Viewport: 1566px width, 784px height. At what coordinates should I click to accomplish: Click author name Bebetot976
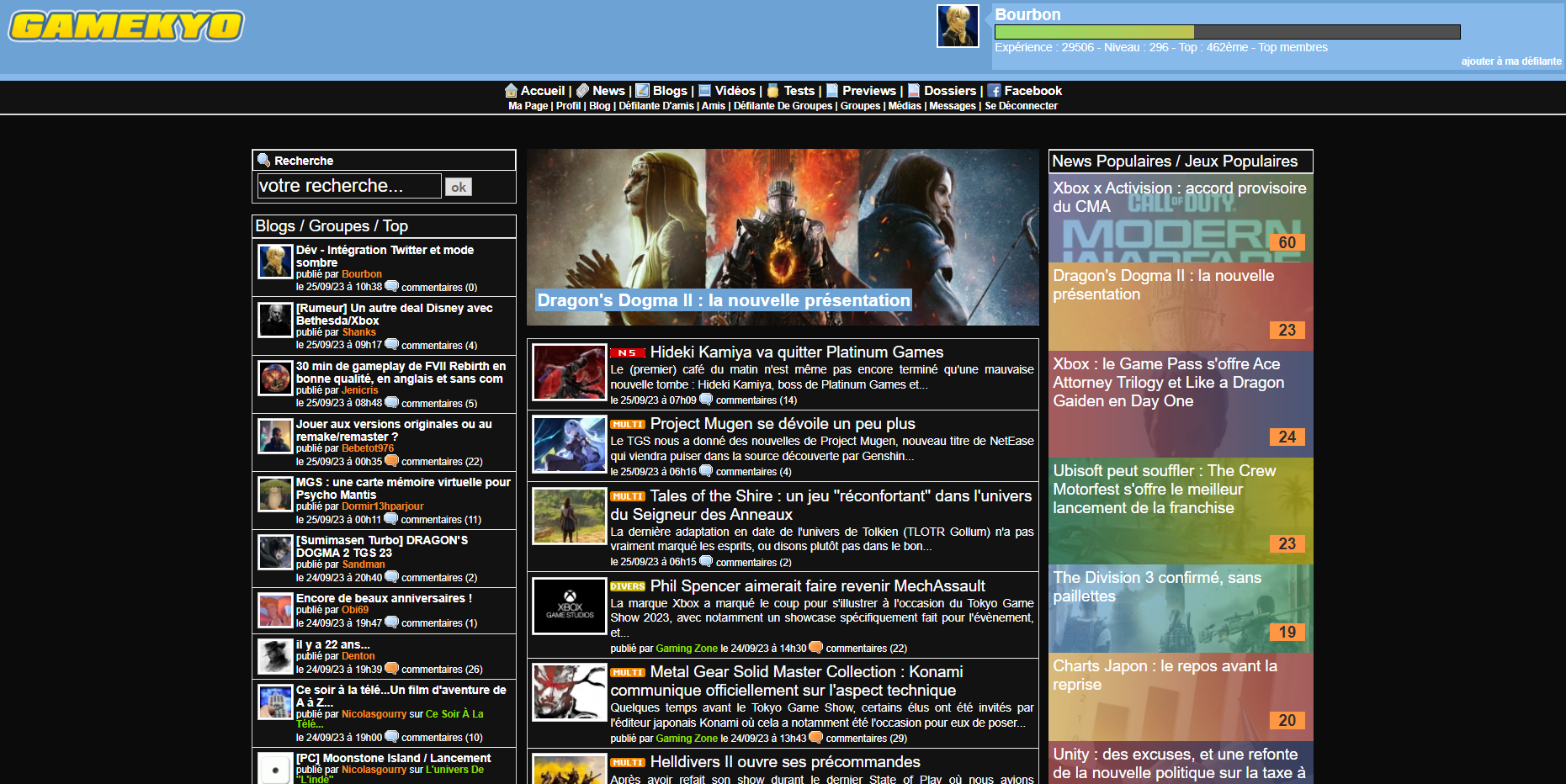pos(368,448)
